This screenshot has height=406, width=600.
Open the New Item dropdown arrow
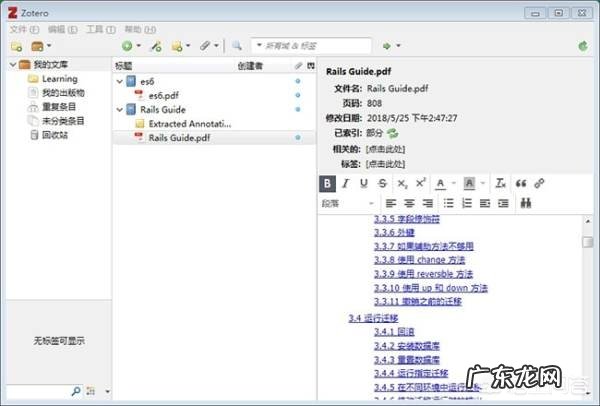(x=139, y=46)
